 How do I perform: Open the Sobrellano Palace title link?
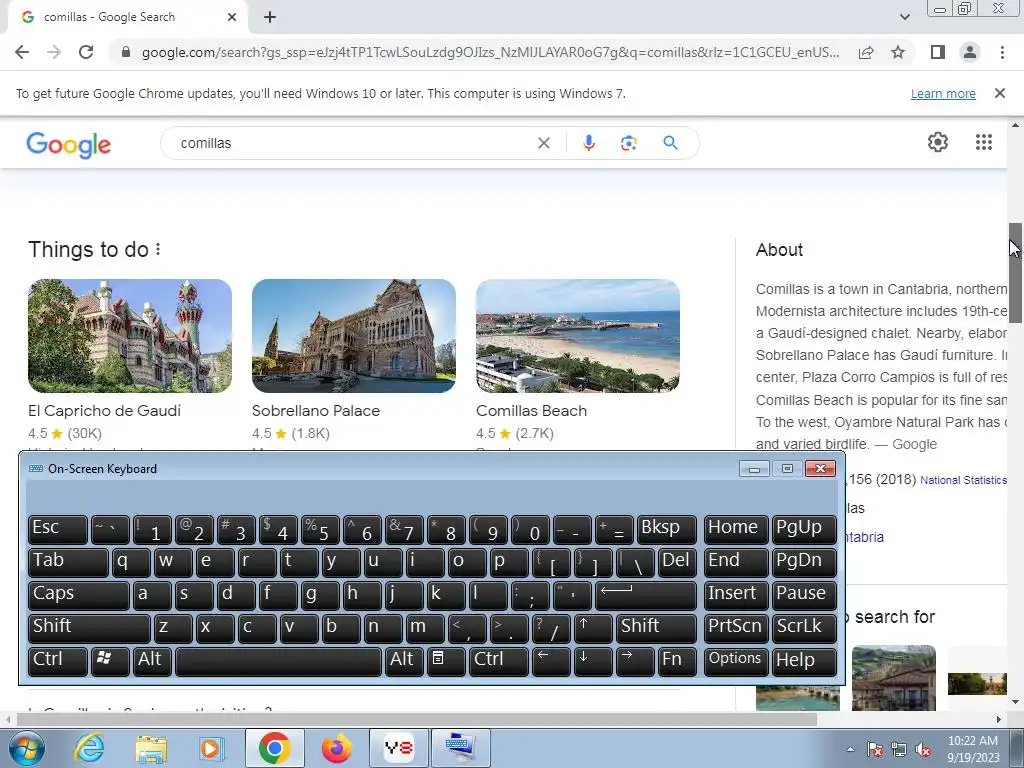point(316,411)
